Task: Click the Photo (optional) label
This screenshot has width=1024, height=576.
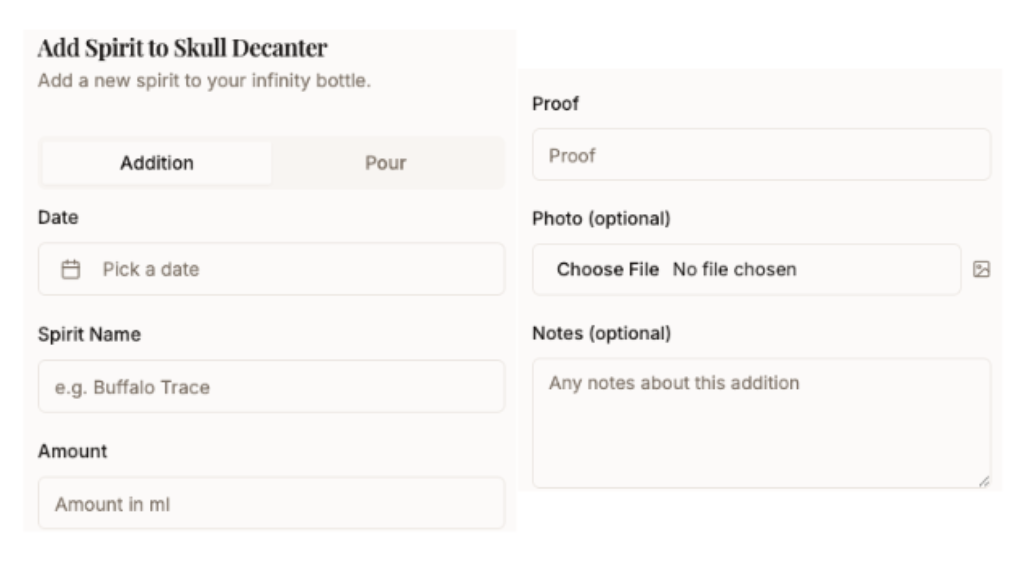Action: click(601, 218)
